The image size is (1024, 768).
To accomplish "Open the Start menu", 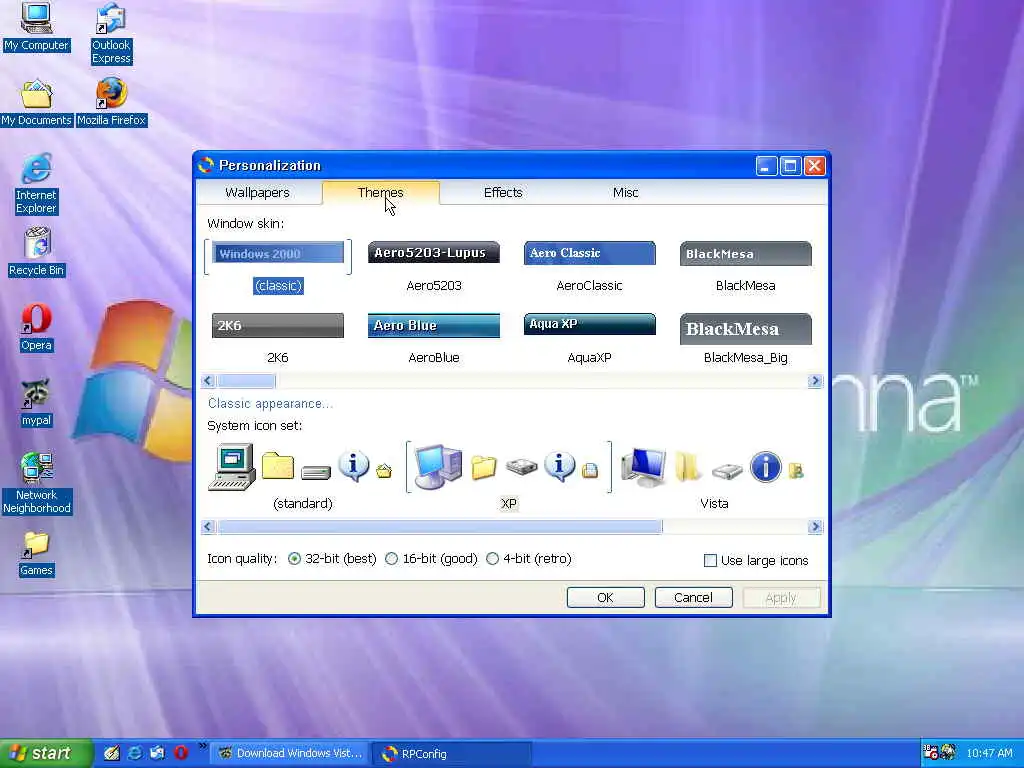I will 46,753.
